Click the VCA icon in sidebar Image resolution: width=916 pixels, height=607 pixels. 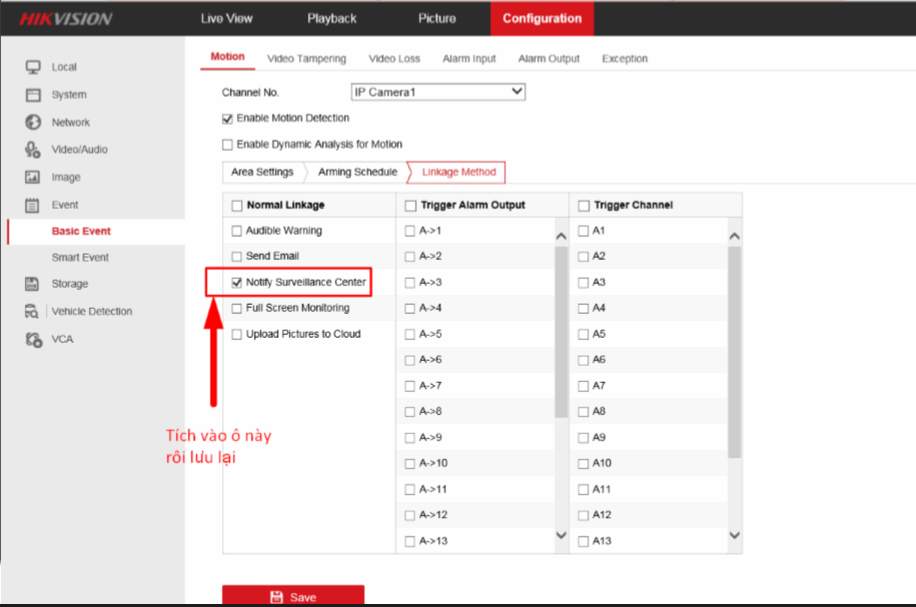coord(32,339)
